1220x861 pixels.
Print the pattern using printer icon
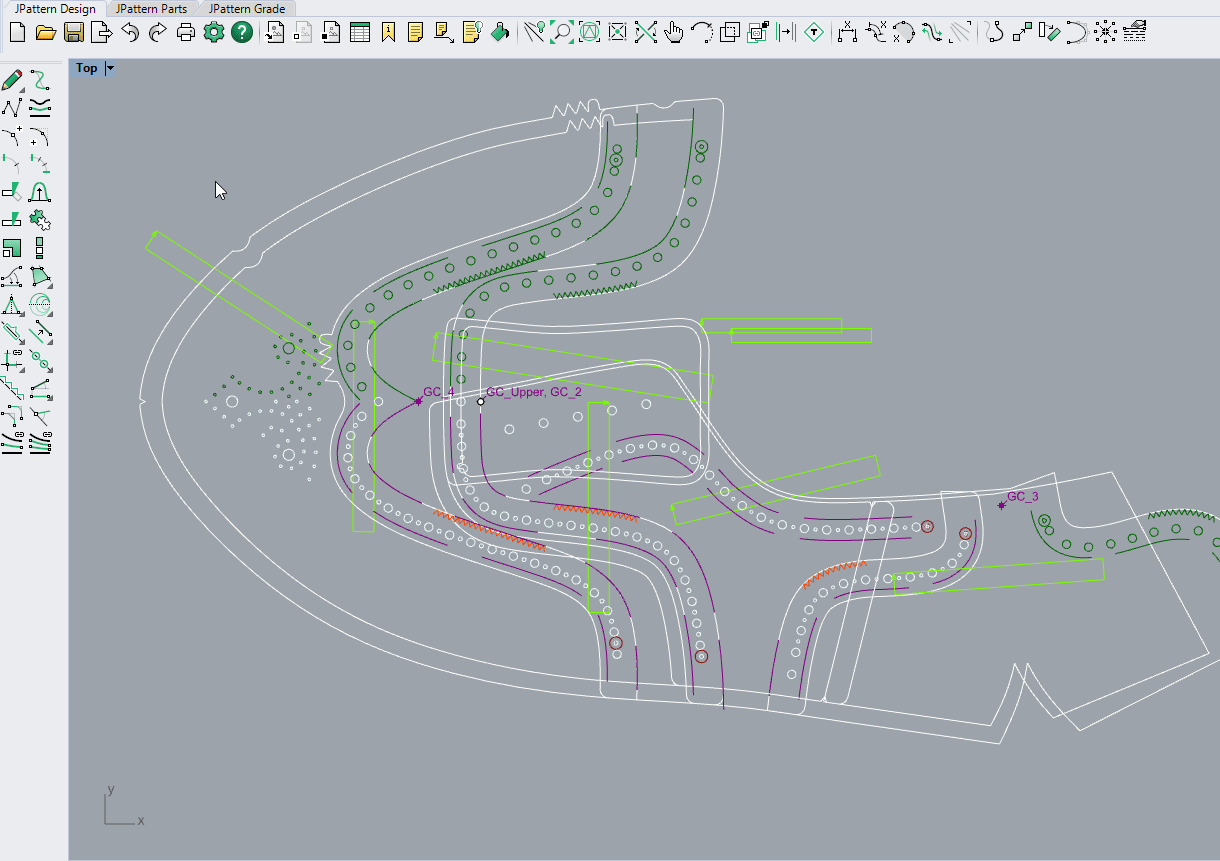point(186,33)
